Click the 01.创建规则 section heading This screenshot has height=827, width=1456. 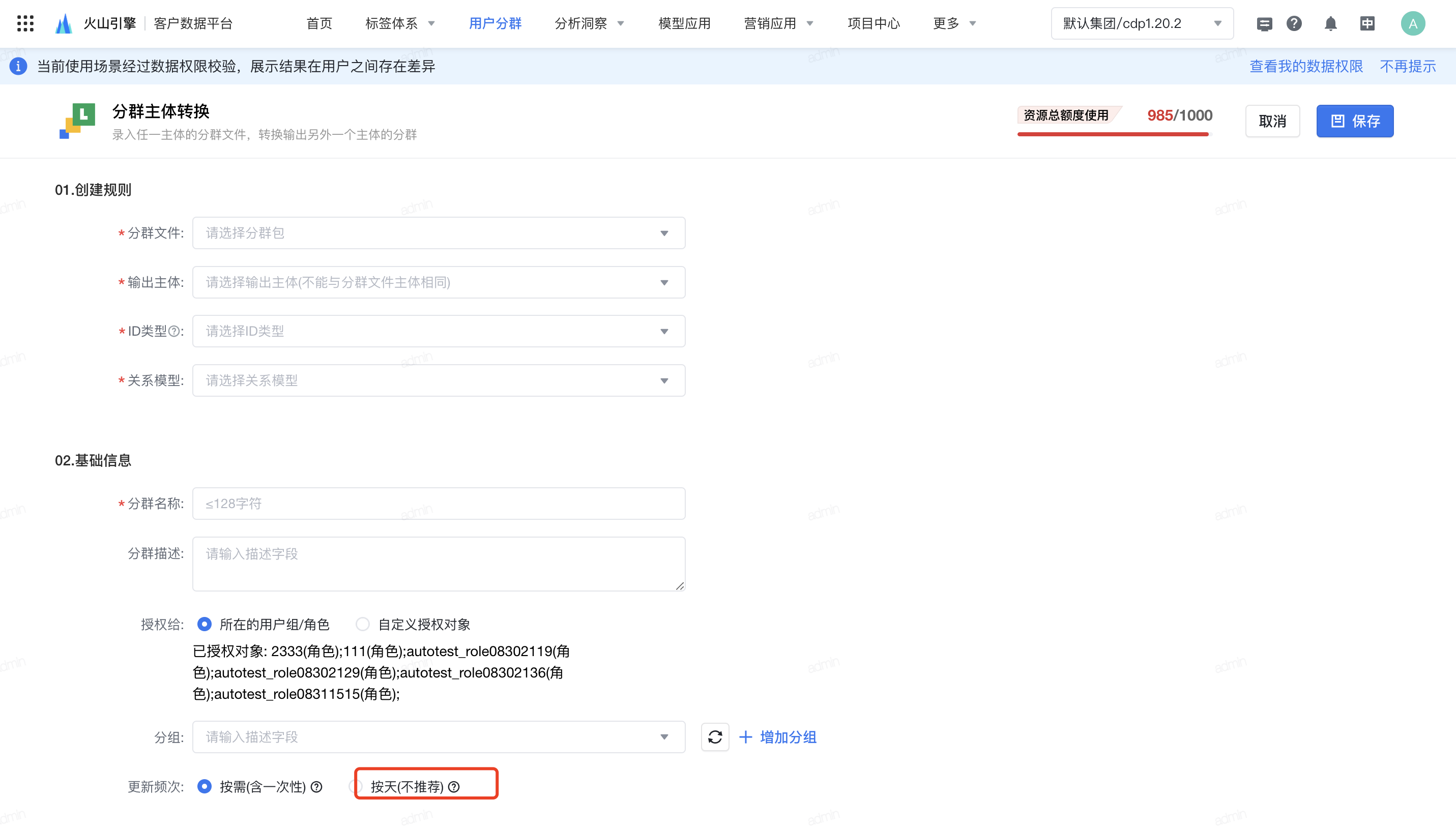pos(93,190)
